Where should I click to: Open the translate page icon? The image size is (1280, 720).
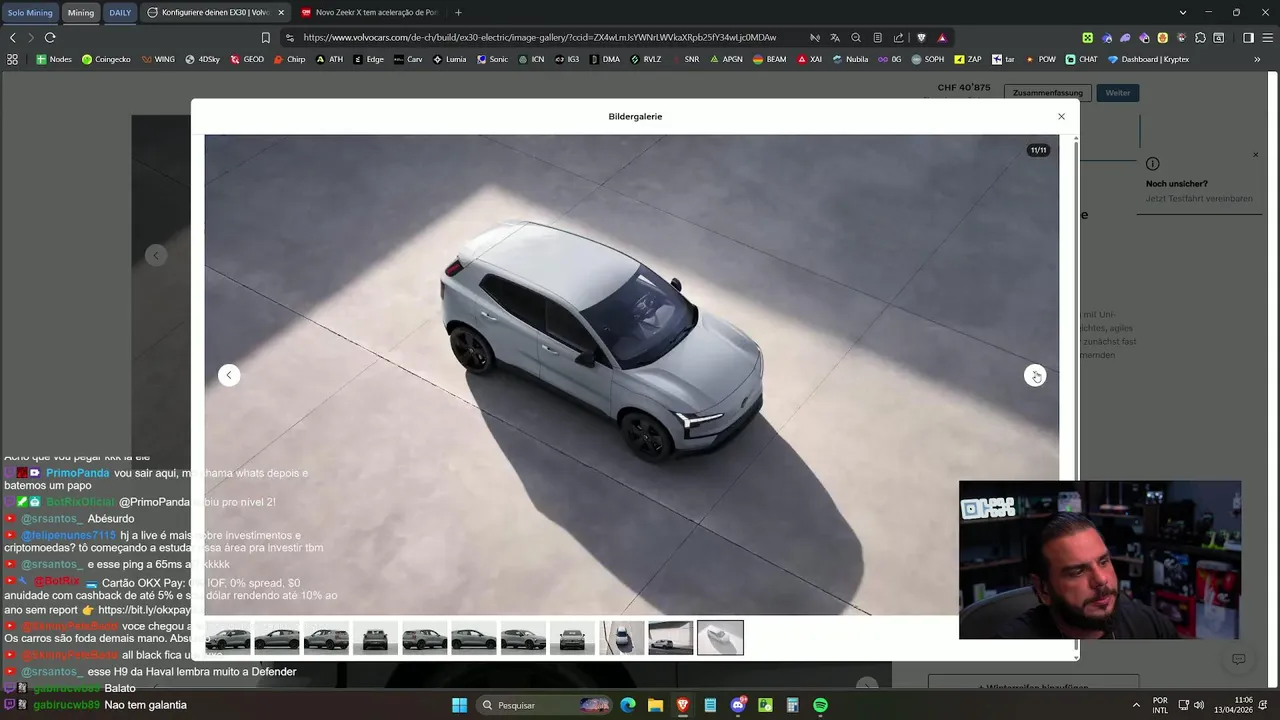click(x=835, y=37)
